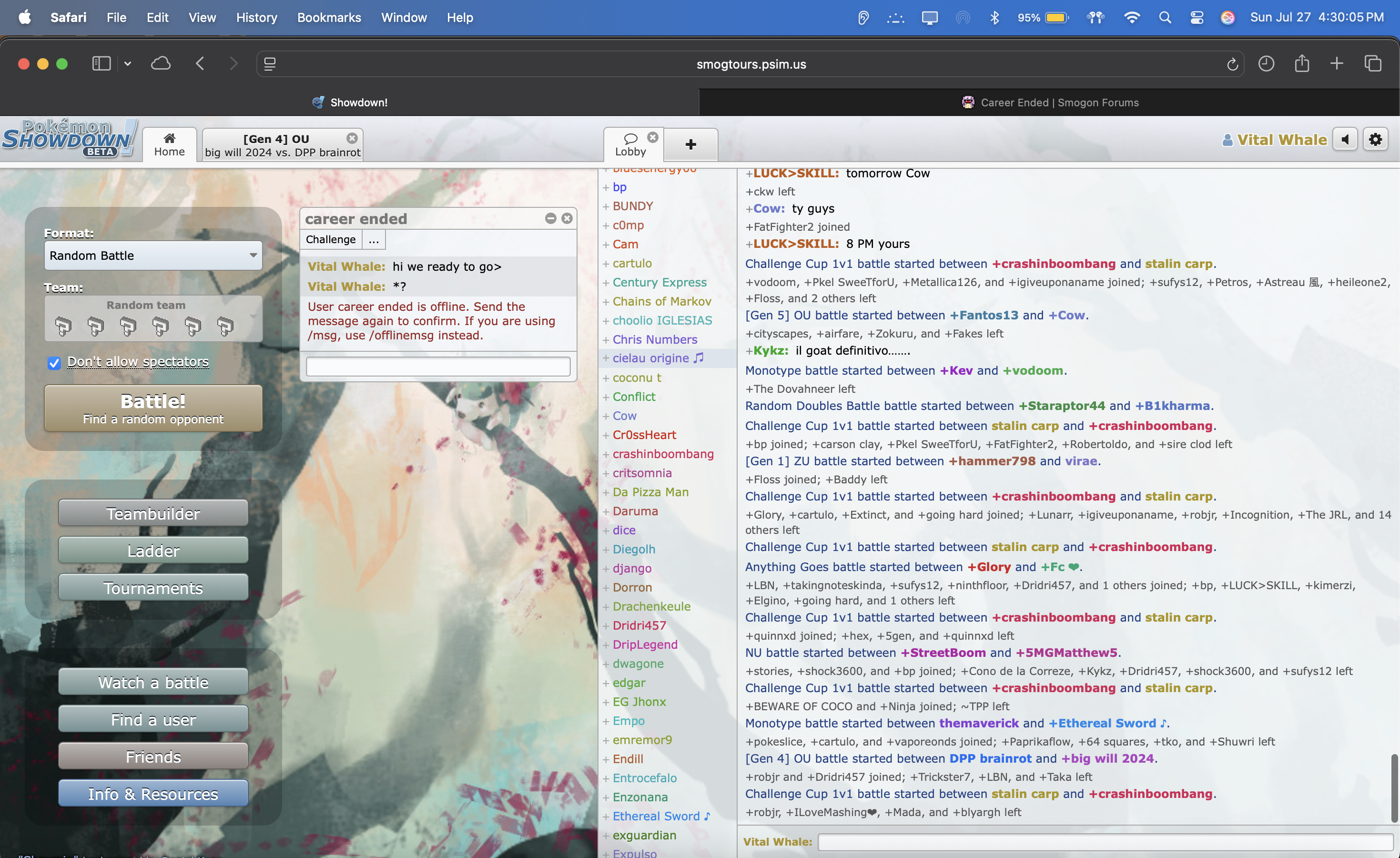Image resolution: width=1400 pixels, height=858 pixels.
Task: Open macOS Control Center icon
Action: (x=1197, y=18)
